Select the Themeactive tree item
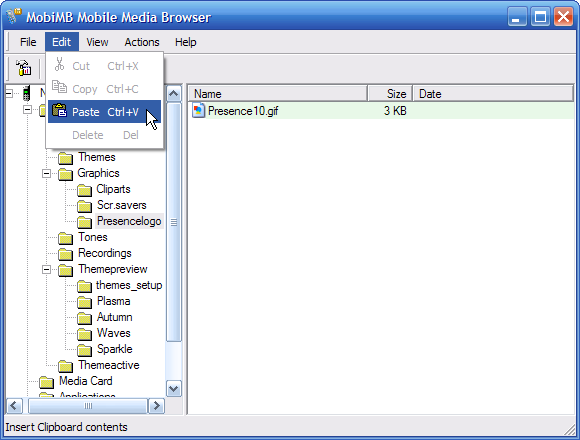 click(x=109, y=365)
